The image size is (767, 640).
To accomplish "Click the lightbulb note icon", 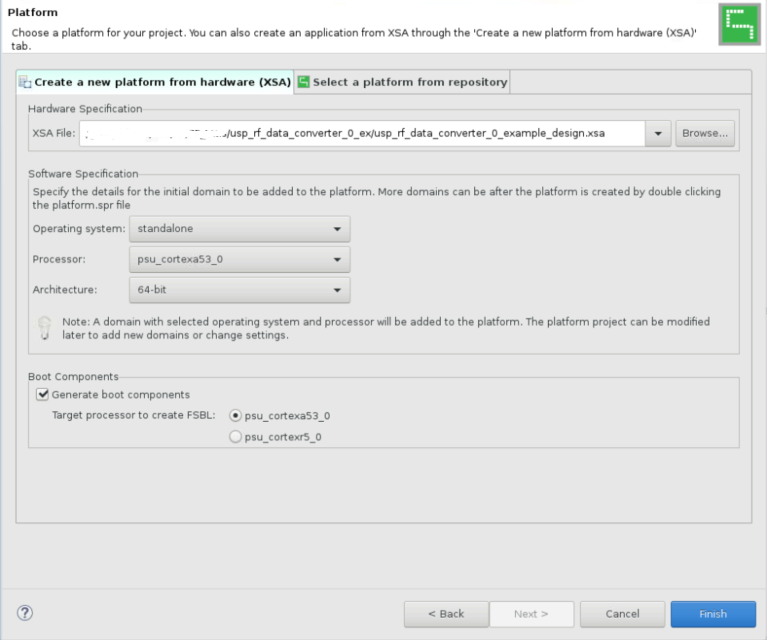I will point(44,329).
